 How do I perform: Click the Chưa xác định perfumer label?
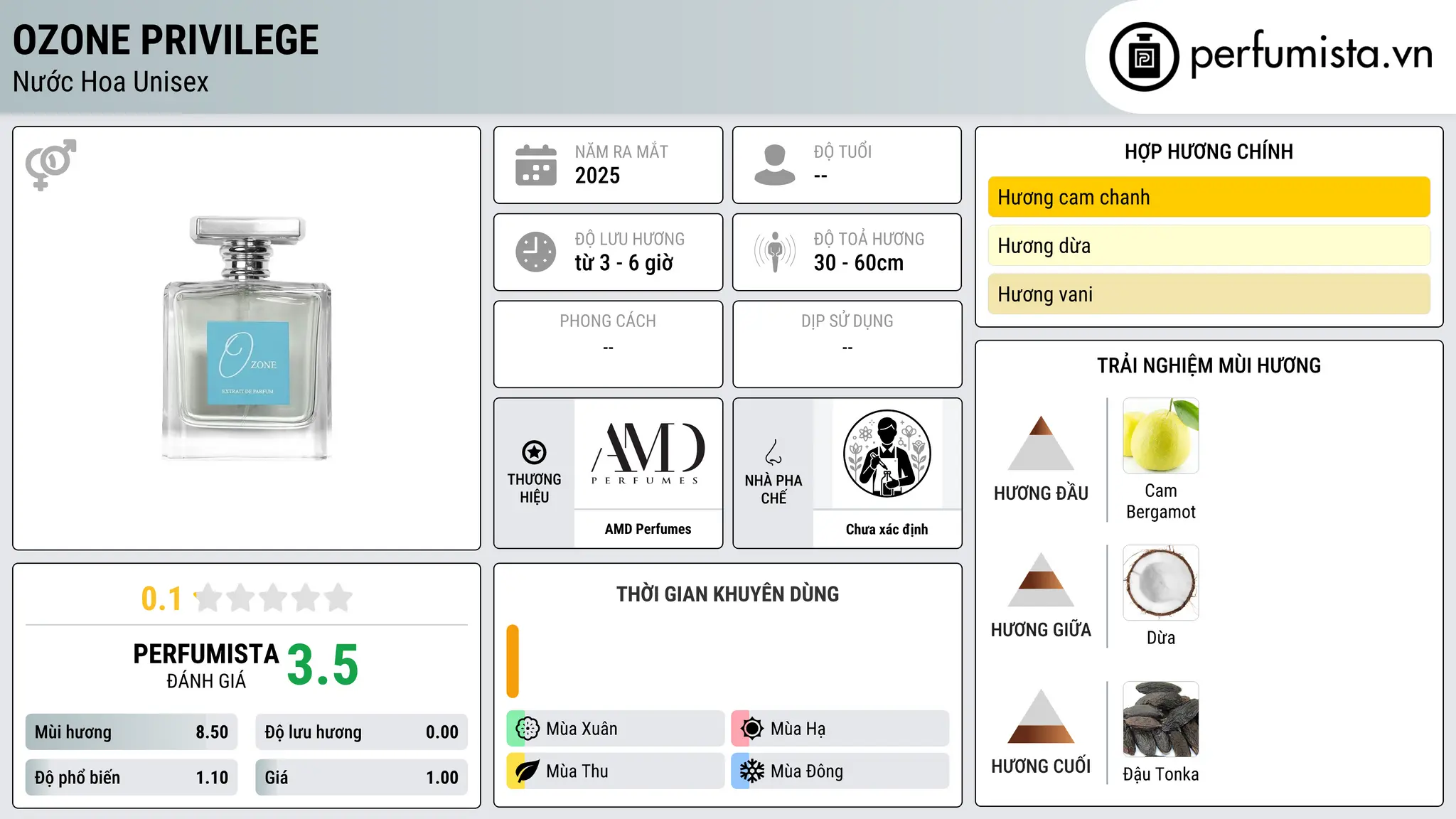887,529
